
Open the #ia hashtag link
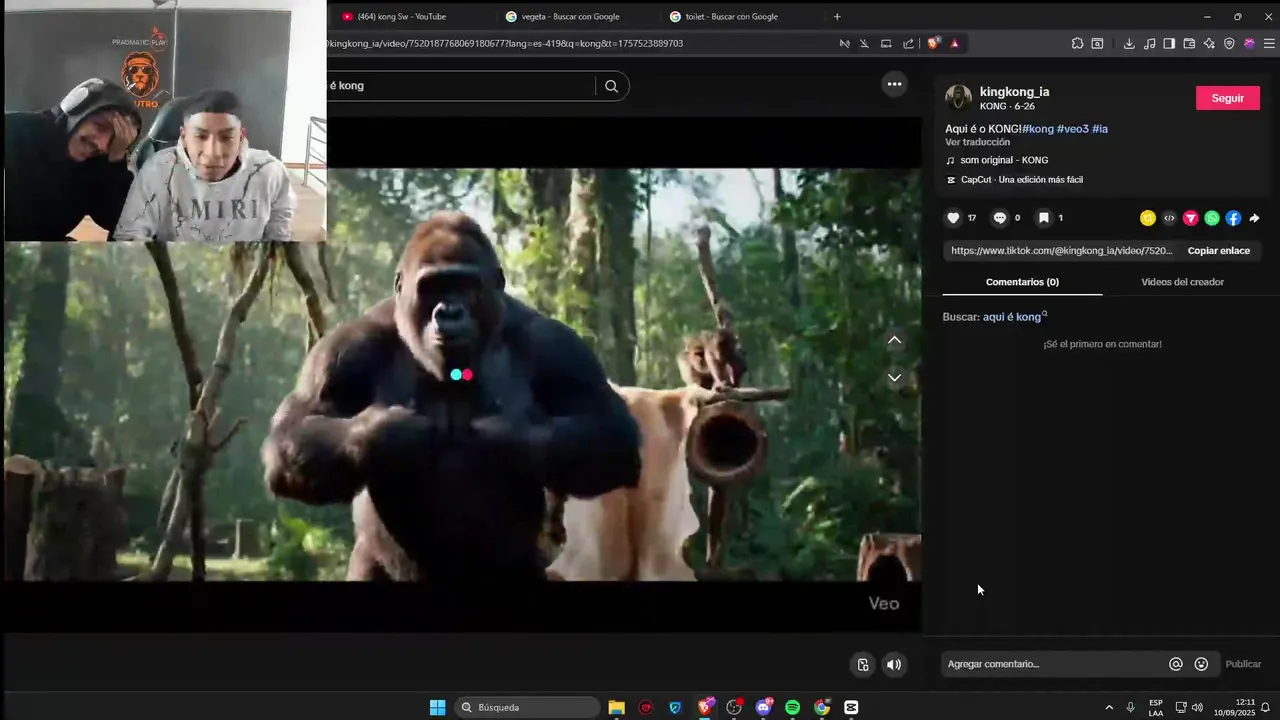[1100, 129]
